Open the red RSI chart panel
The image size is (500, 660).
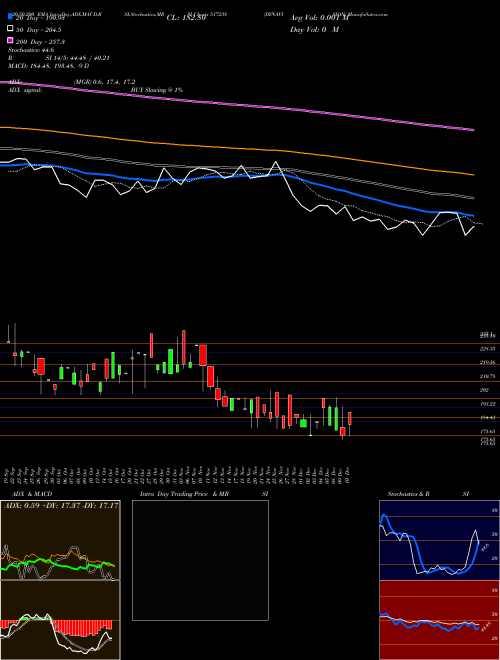pos(439,620)
